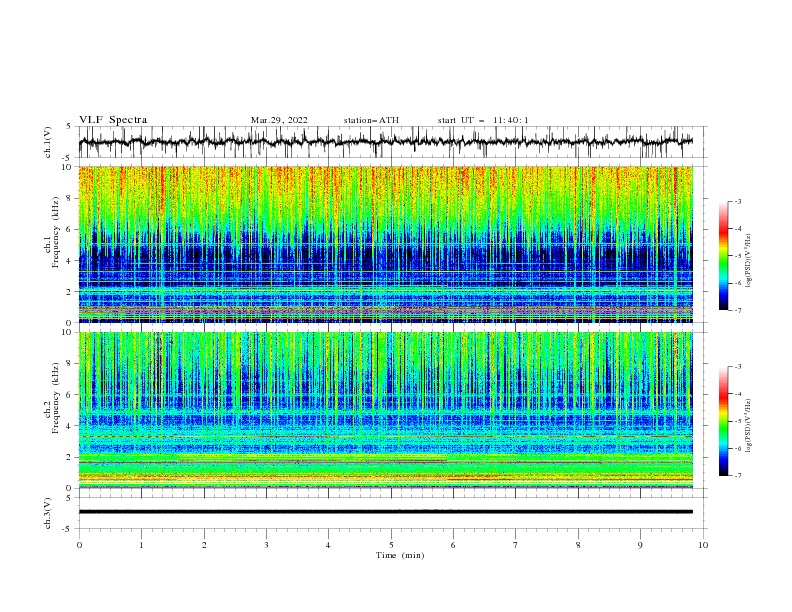Click the date "Mar.29, 2022"
Image resolution: width=792 pixels, height=612 pixels.
pos(279,120)
